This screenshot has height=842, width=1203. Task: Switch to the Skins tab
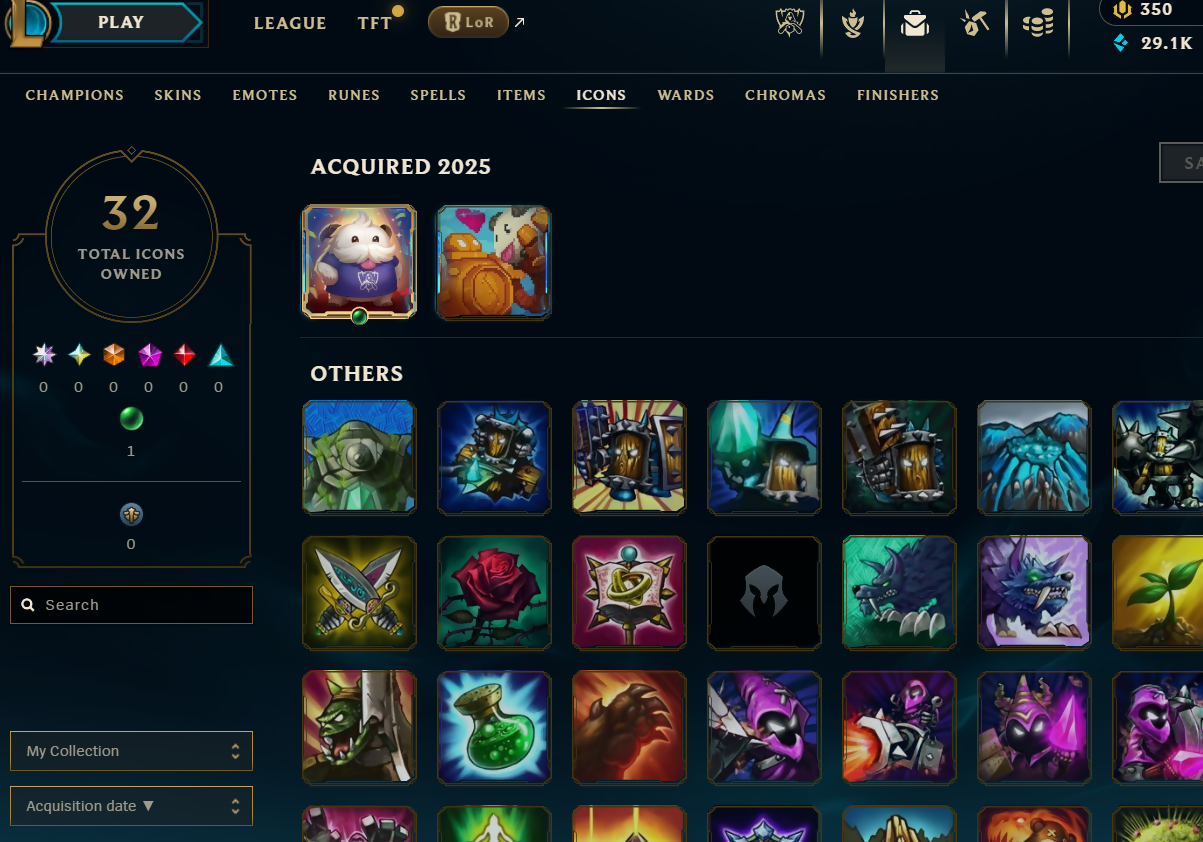click(x=178, y=95)
